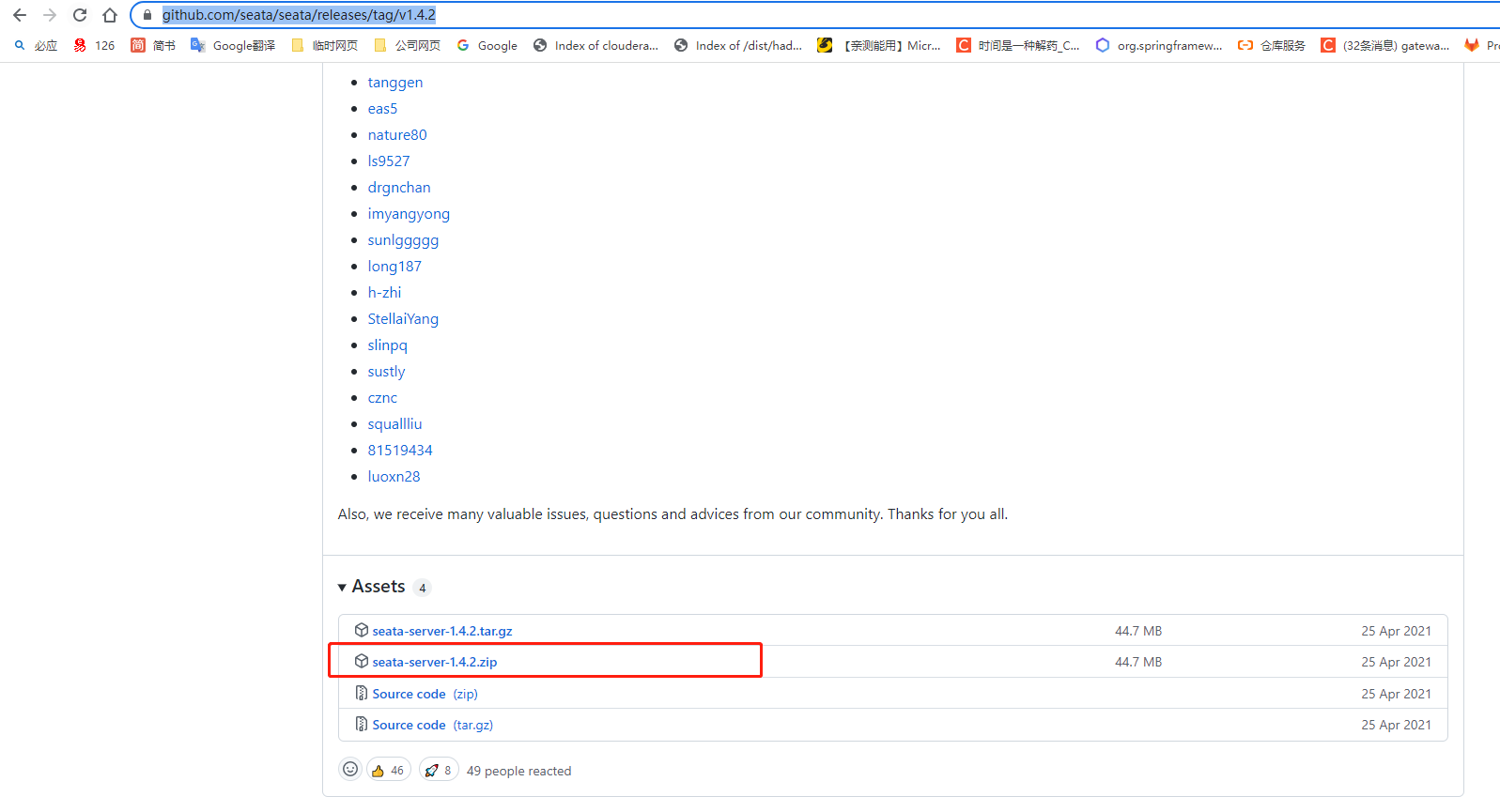Open contributor slinpq's profile
Image resolution: width=1500 pixels, height=812 pixels.
click(388, 345)
